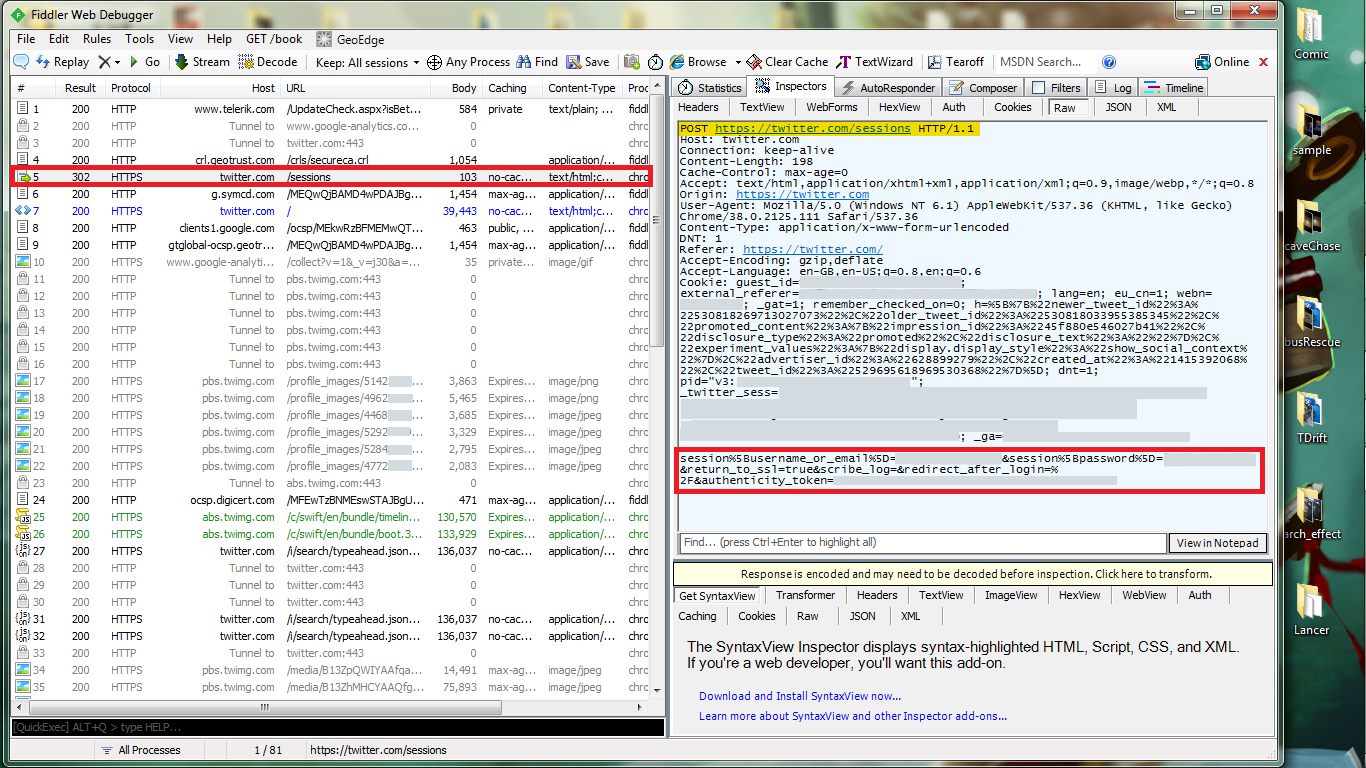Click yellow 'Response is encoded' transform bar
This screenshot has height=768, width=1366.
point(972,574)
